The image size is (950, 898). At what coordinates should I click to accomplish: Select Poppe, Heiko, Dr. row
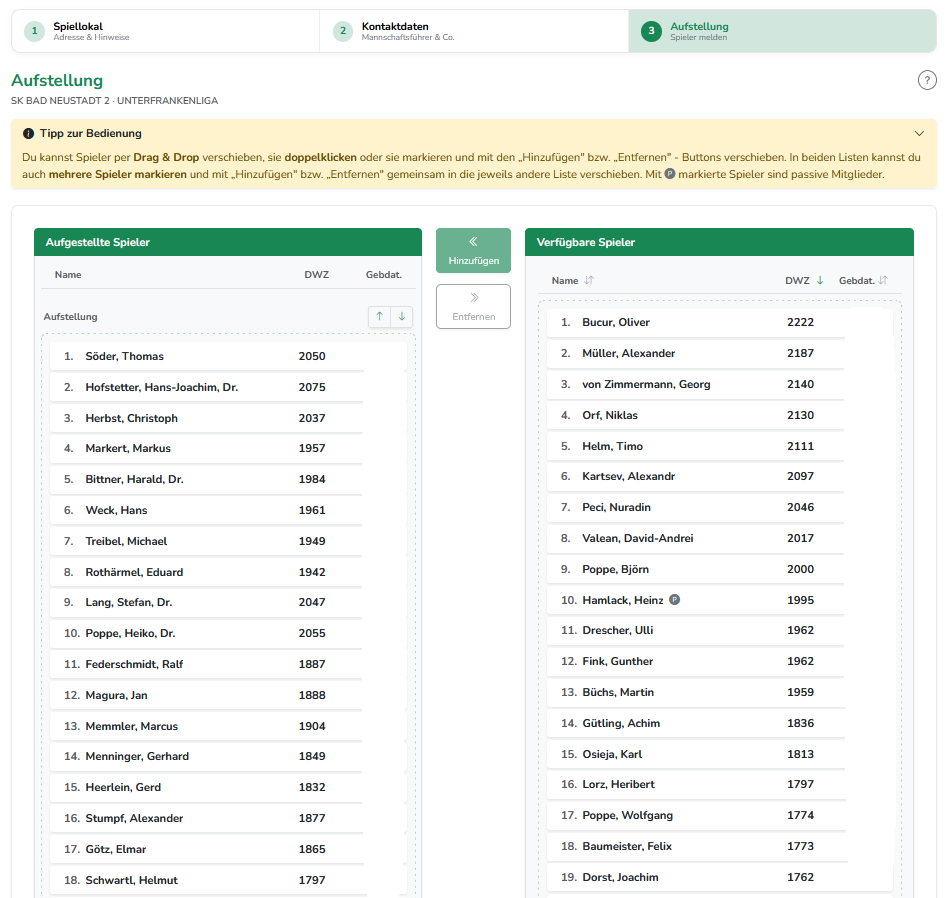[228, 633]
